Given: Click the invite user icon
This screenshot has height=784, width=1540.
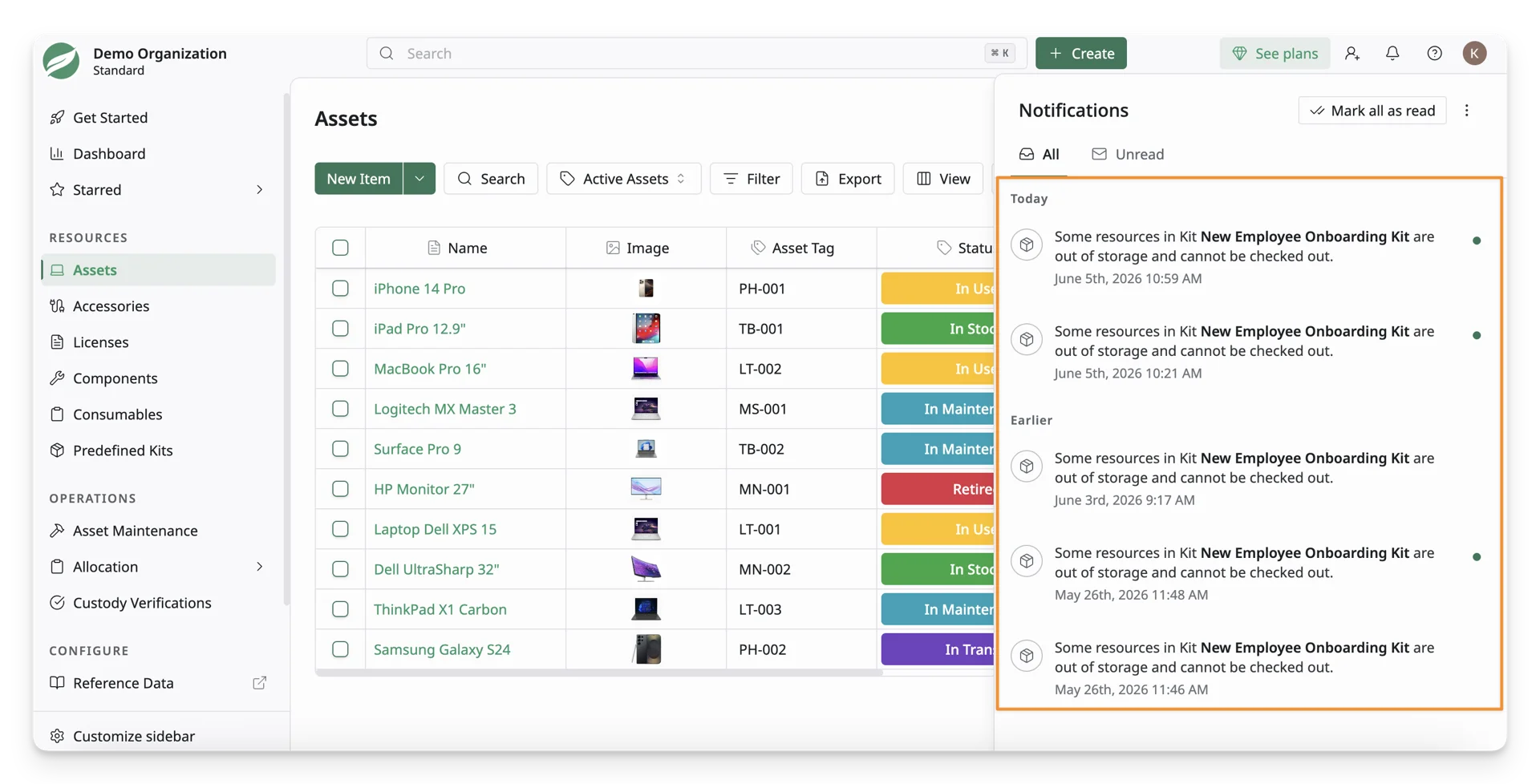Looking at the screenshot, I should [x=1352, y=53].
